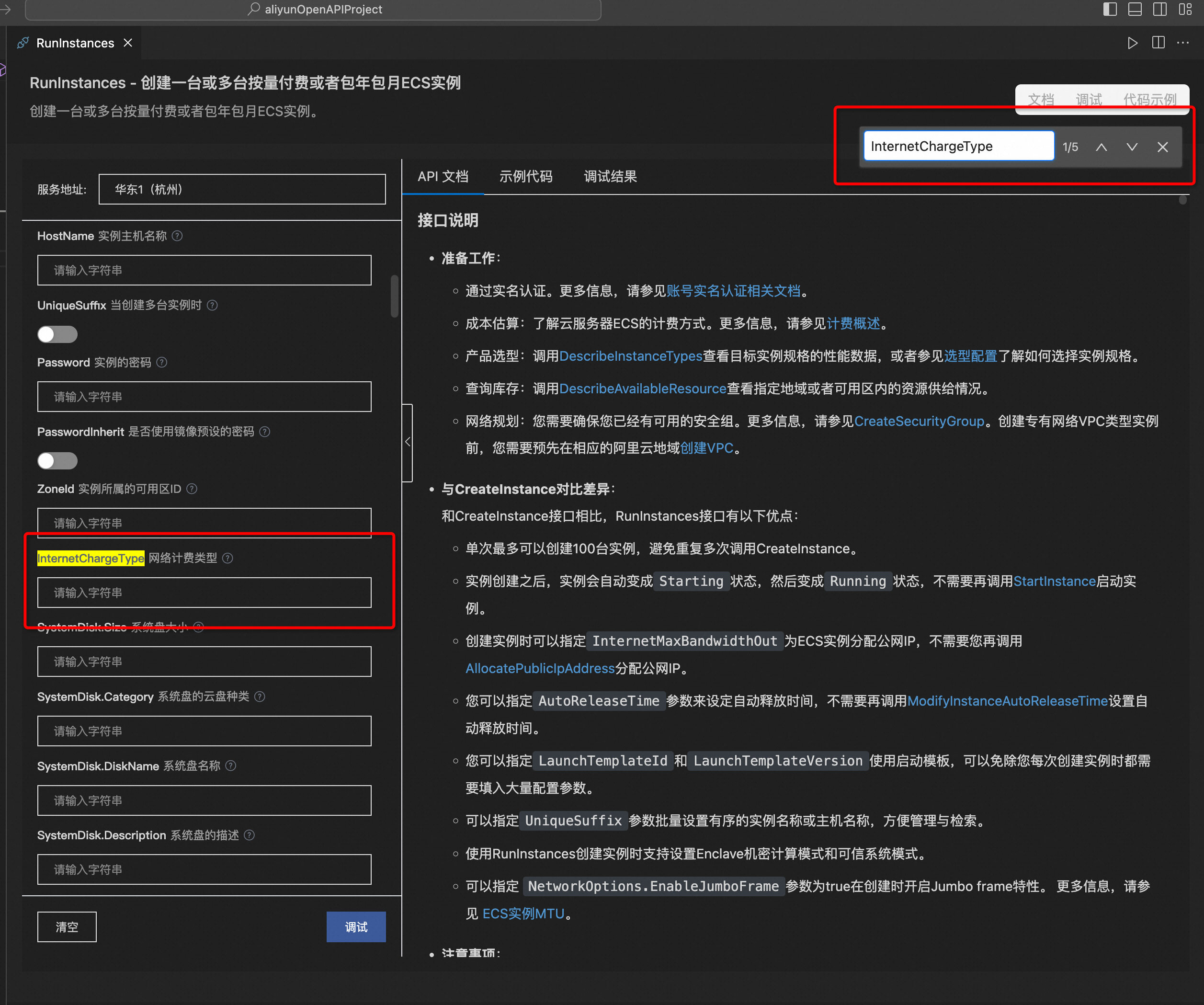Open the DescribeInstanceTypes link
Screen dimensions: 1204x1005
(x=630, y=356)
